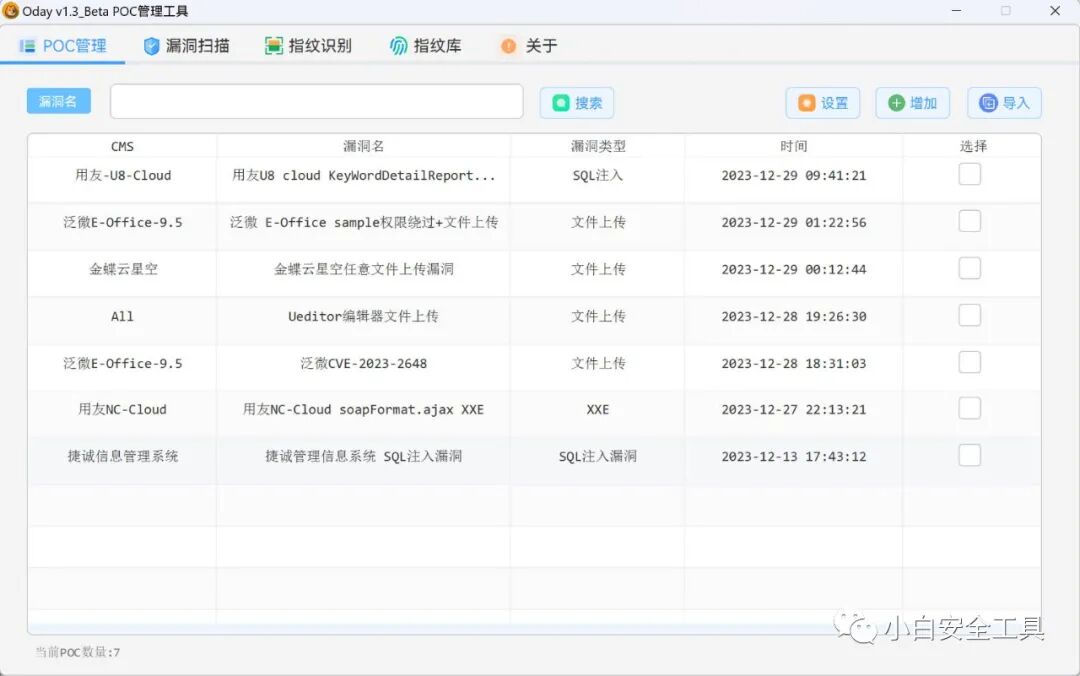Tick the checkbox for 用友-U8-Cloud row
The image size is (1080, 676).
(970, 174)
